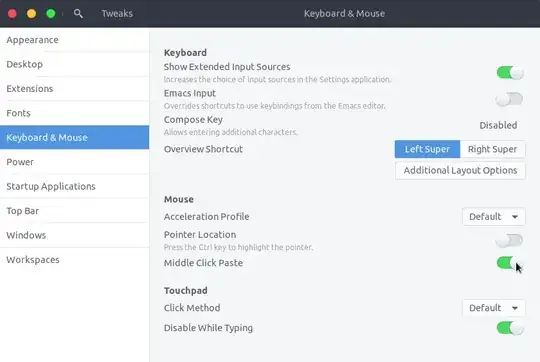Go to the Appearance section
540x362 pixels.
pos(74,40)
